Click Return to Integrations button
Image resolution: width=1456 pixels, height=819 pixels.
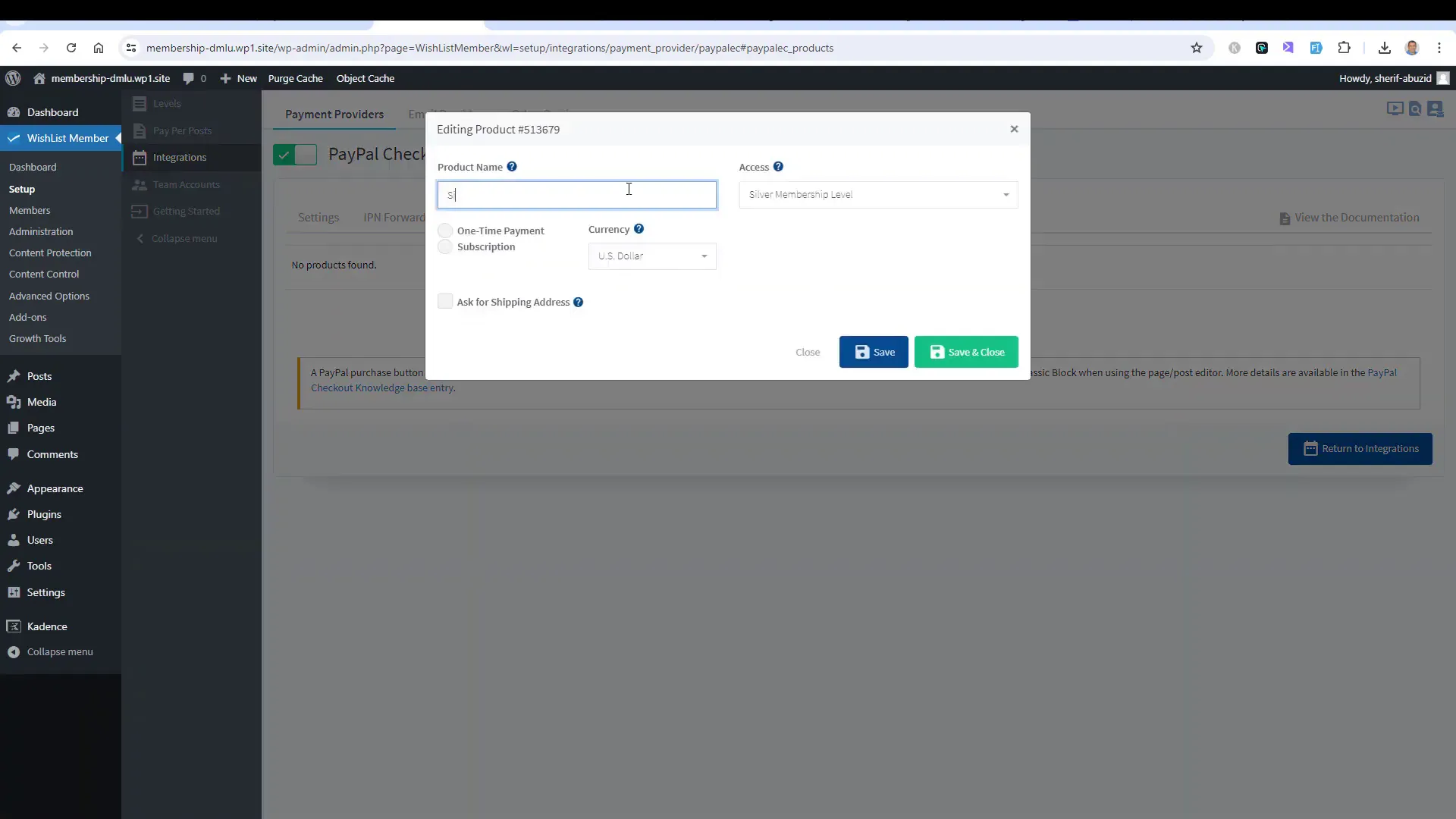click(1360, 449)
